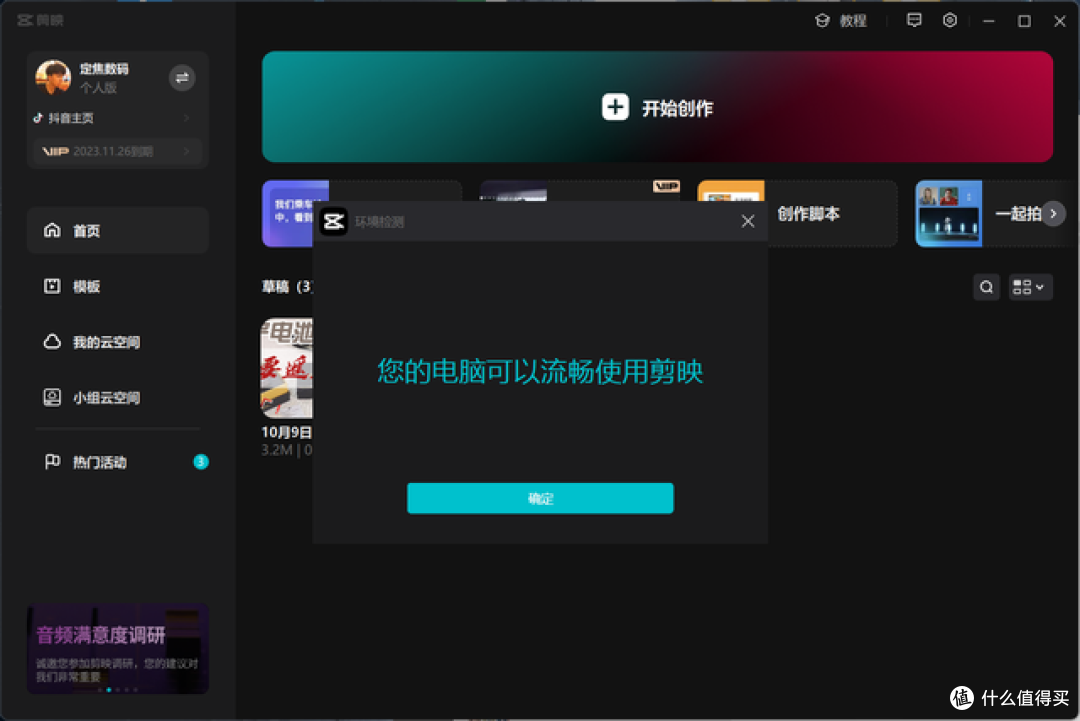This screenshot has width=1080, height=721.
Task: Open 模板 in sidebar
Action: click(x=118, y=286)
